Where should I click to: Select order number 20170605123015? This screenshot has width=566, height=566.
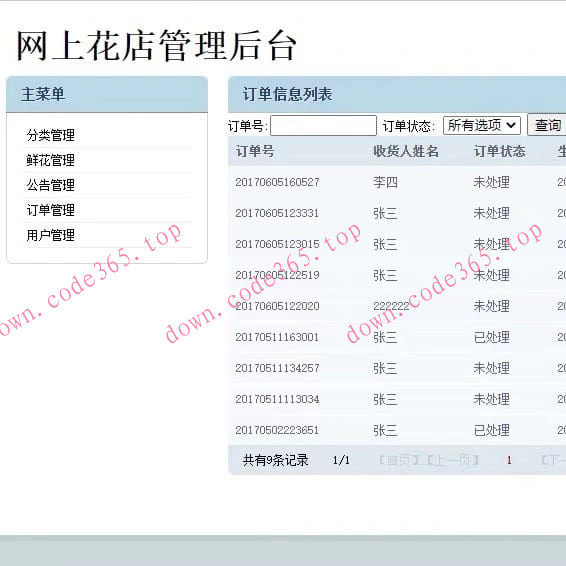coord(277,244)
